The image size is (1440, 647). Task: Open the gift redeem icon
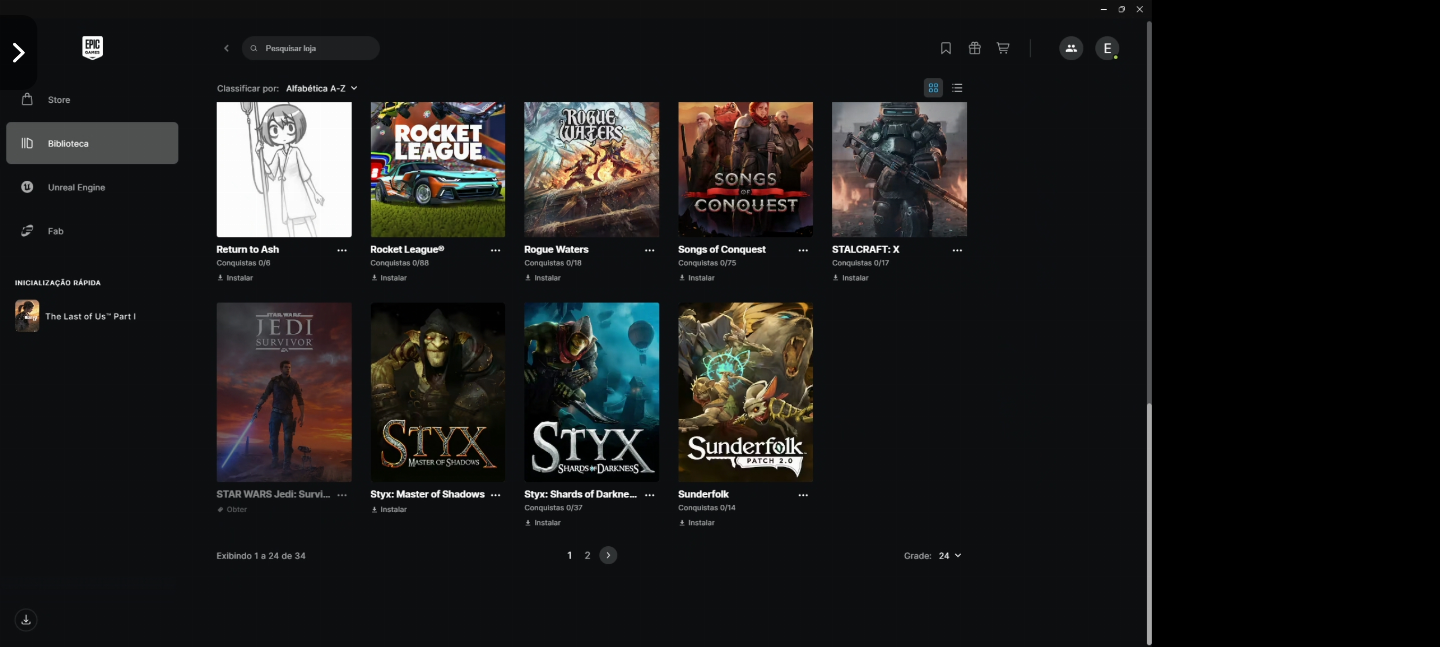[974, 48]
